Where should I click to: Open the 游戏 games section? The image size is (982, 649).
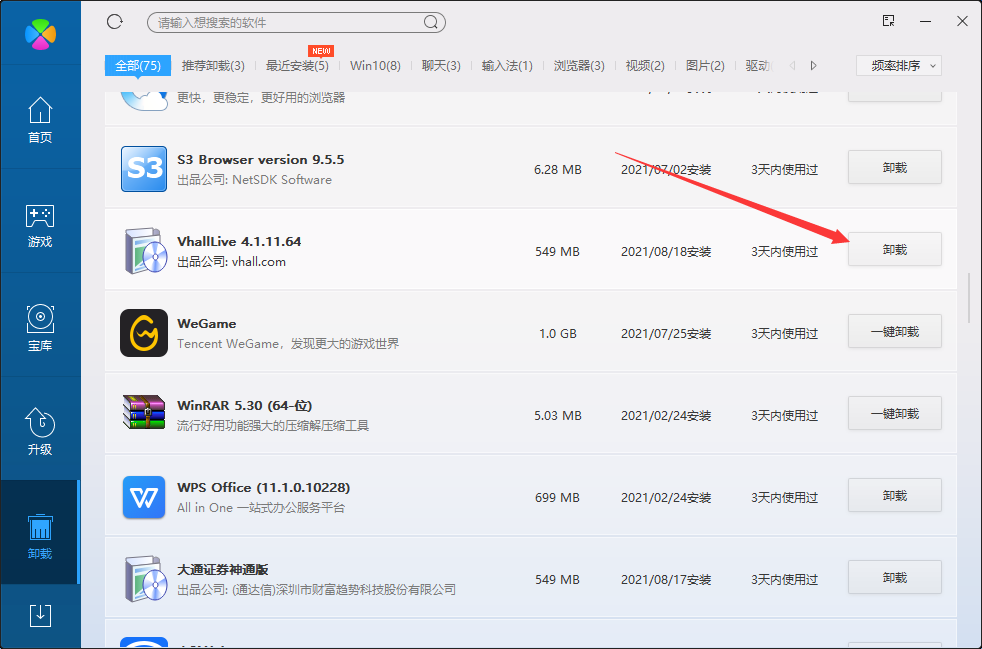pos(40,225)
